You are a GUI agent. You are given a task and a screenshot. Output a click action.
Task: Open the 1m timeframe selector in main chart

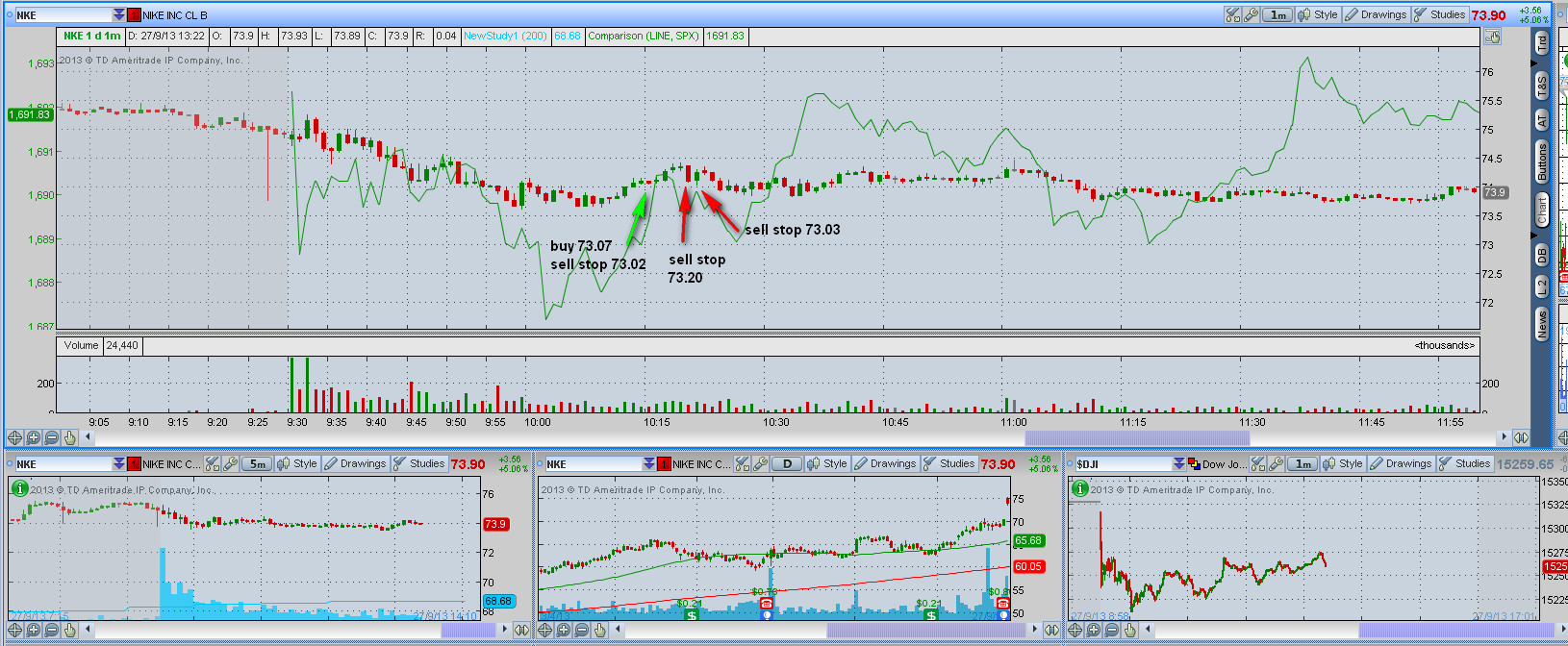(1277, 14)
